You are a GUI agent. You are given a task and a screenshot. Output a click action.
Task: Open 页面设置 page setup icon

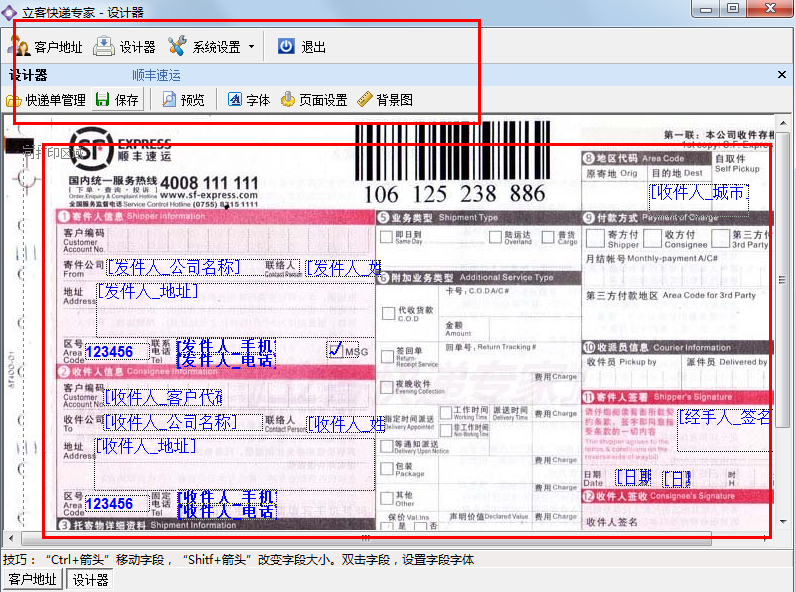pyautogui.click(x=288, y=100)
